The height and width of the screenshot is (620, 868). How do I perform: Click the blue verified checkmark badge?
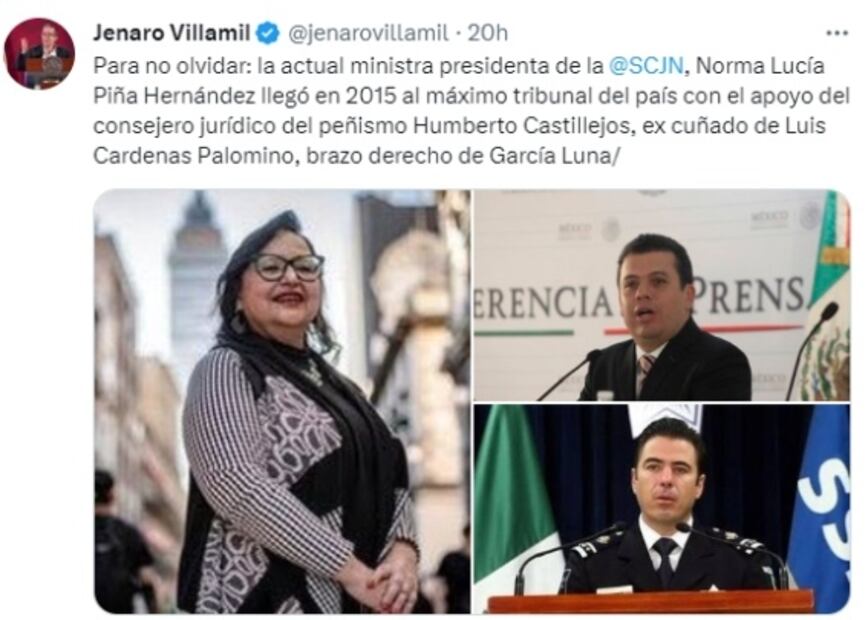268,34
